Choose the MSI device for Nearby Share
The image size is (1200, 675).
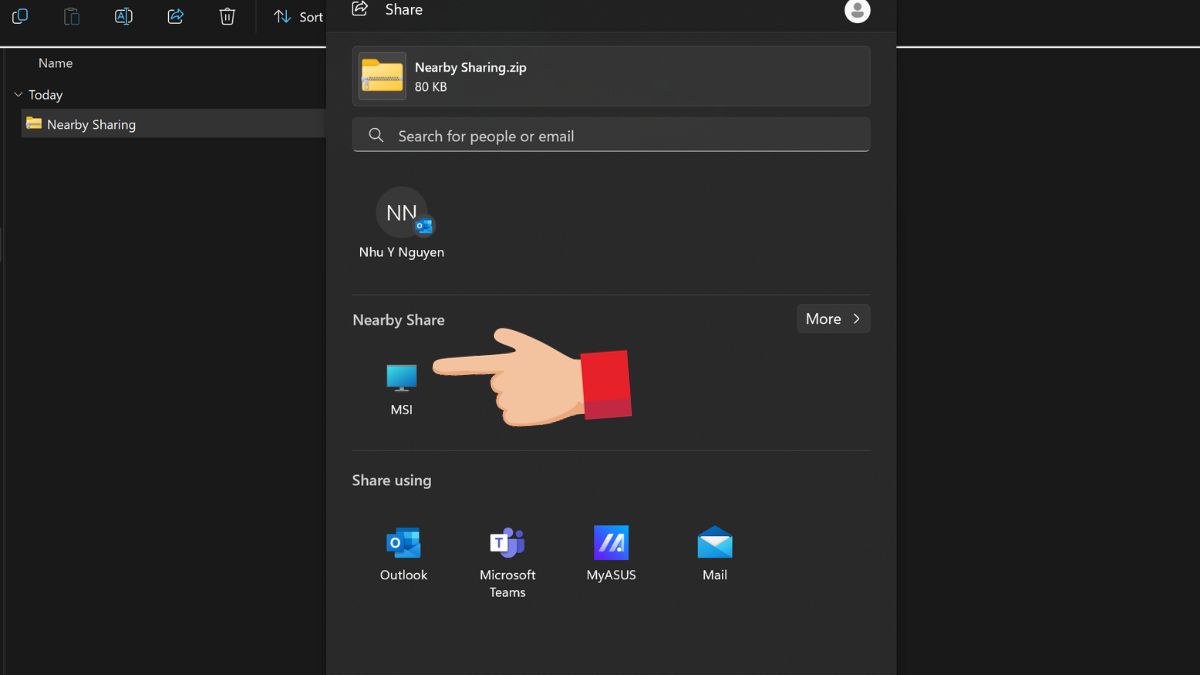(401, 388)
